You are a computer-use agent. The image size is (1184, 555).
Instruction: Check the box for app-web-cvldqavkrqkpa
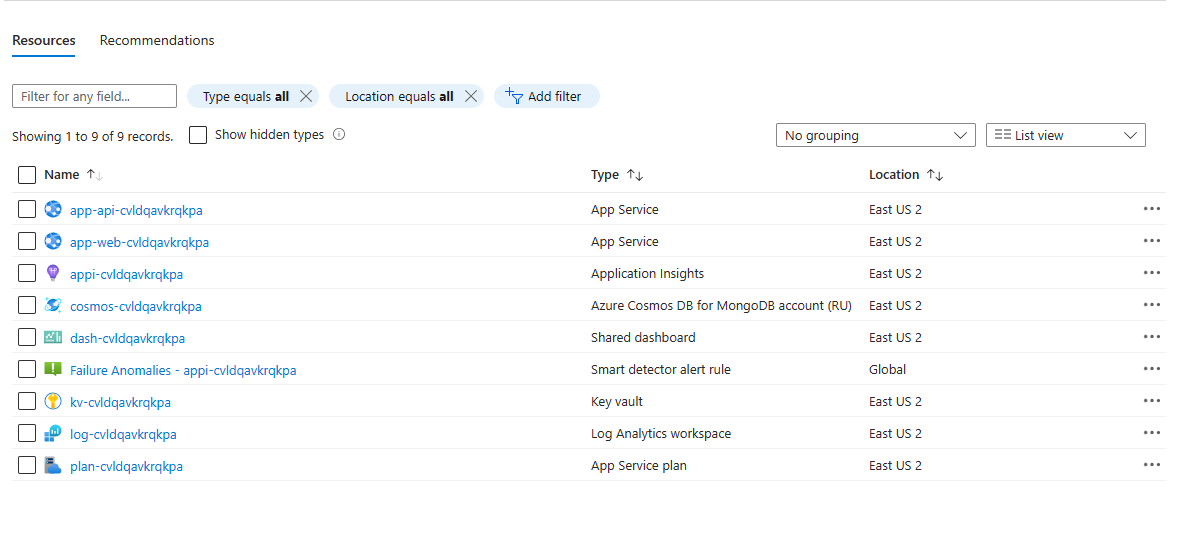(27, 241)
